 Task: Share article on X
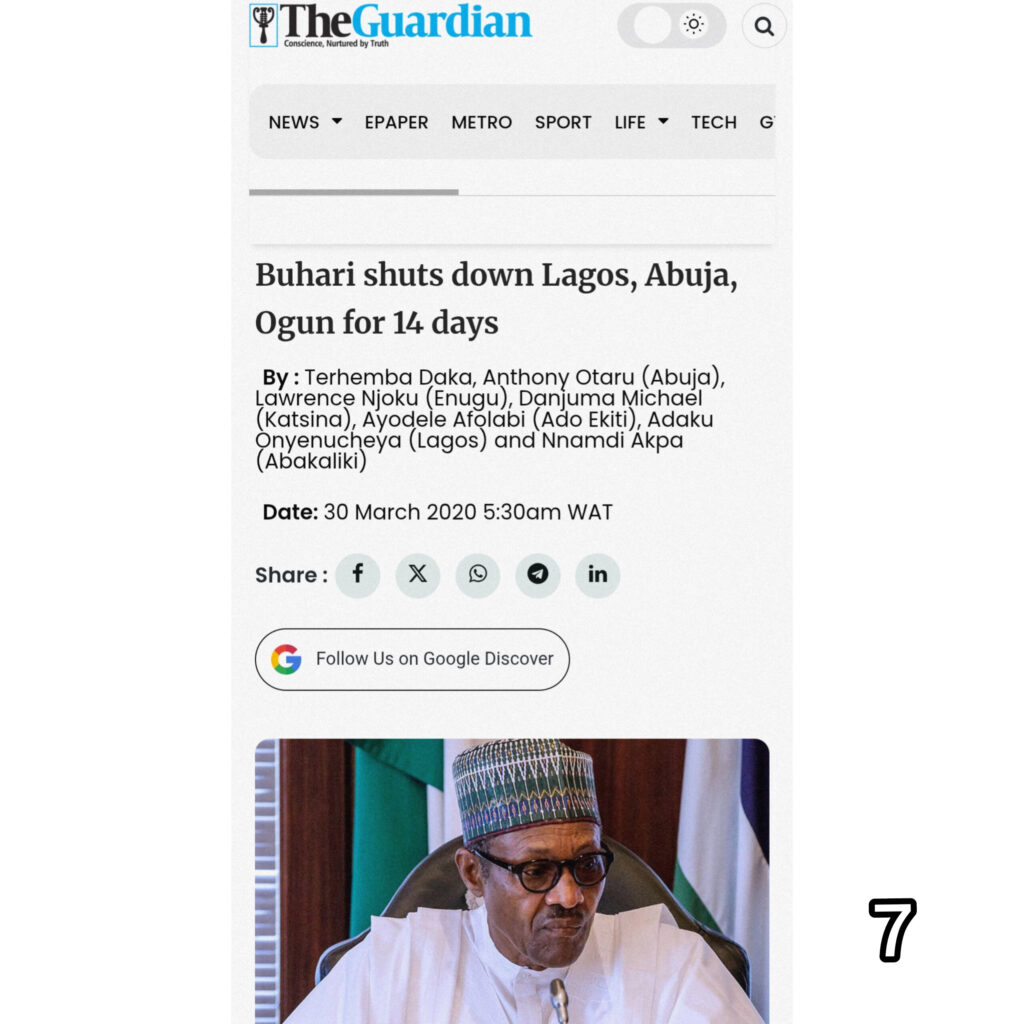point(417,575)
